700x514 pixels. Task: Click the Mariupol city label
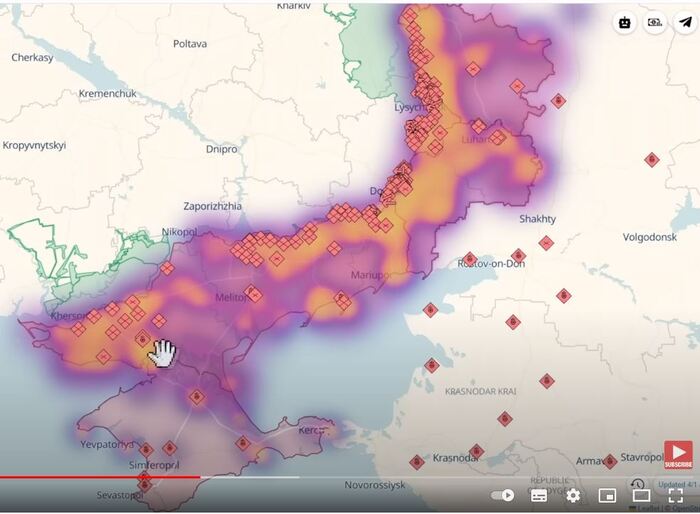pyautogui.click(x=369, y=275)
